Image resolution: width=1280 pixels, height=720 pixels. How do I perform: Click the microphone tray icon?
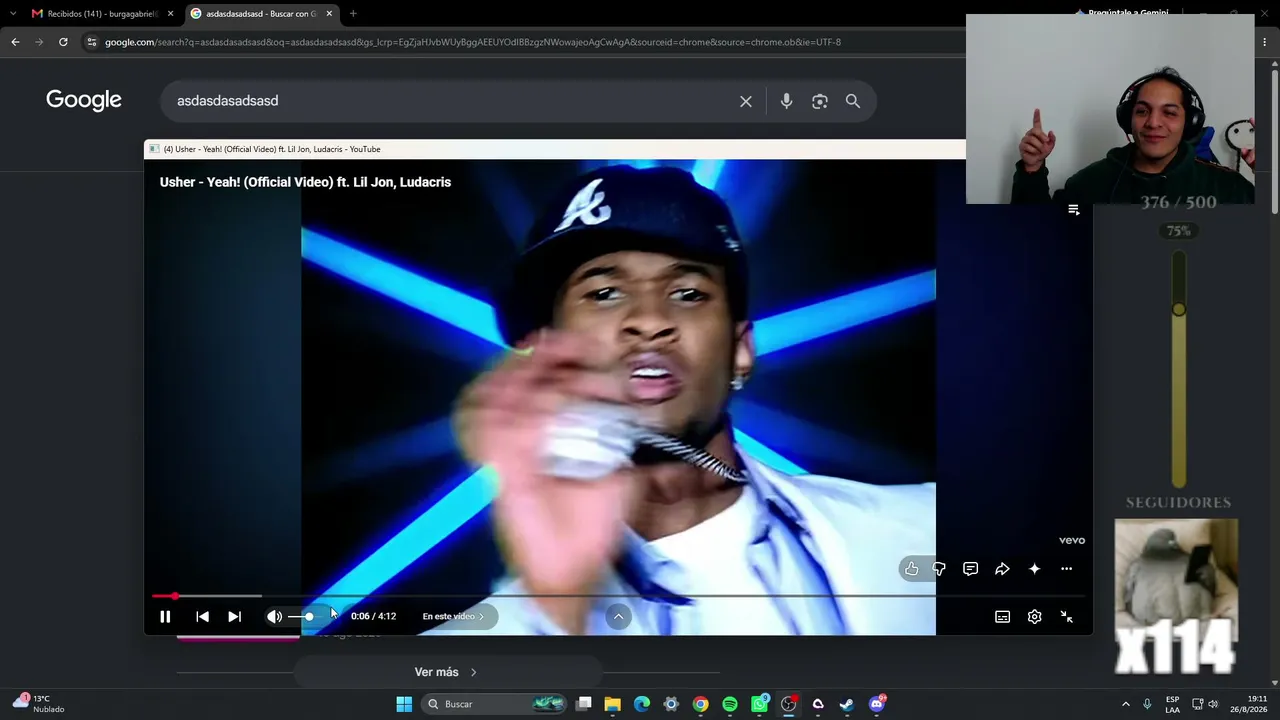tap(1147, 704)
